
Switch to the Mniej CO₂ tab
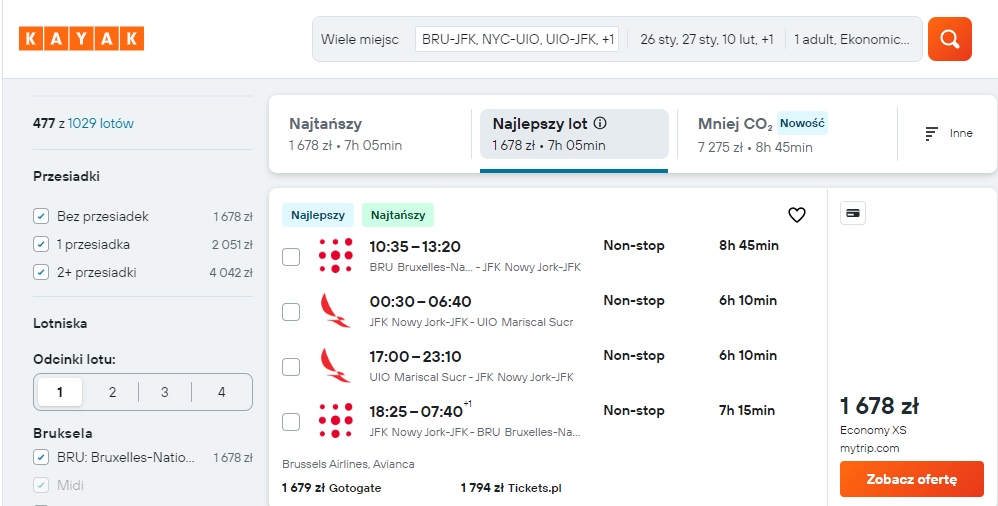click(x=787, y=134)
